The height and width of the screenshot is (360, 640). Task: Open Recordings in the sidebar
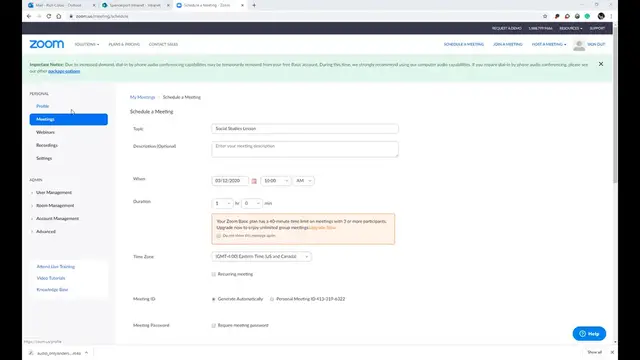click(x=47, y=145)
